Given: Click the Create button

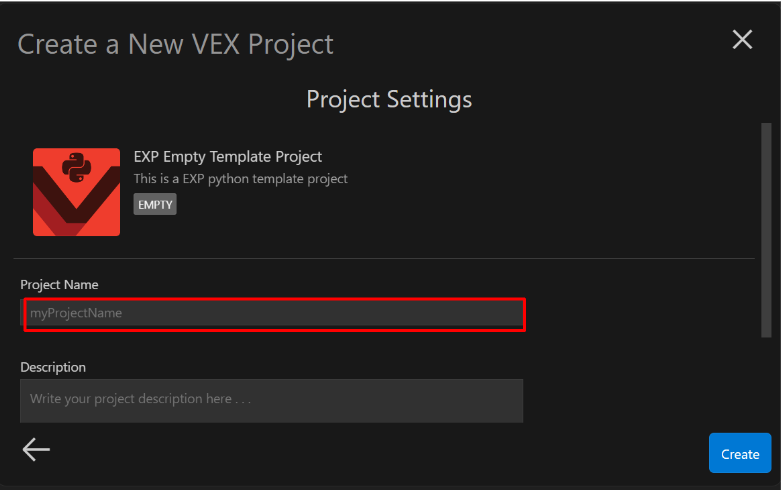Looking at the screenshot, I should pyautogui.click(x=740, y=453).
